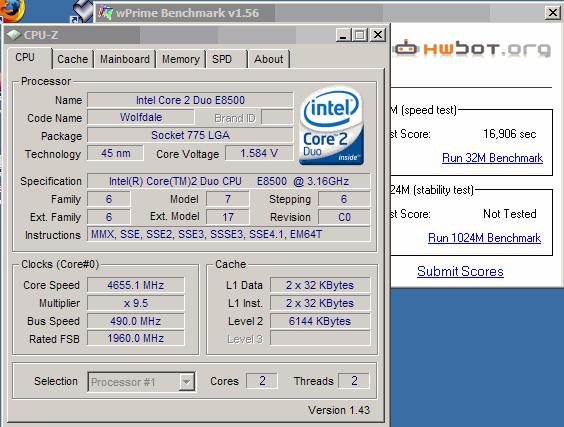Image resolution: width=564 pixels, height=427 pixels.
Task: Close the wPrime Benchmark window
Action: click(552, 13)
